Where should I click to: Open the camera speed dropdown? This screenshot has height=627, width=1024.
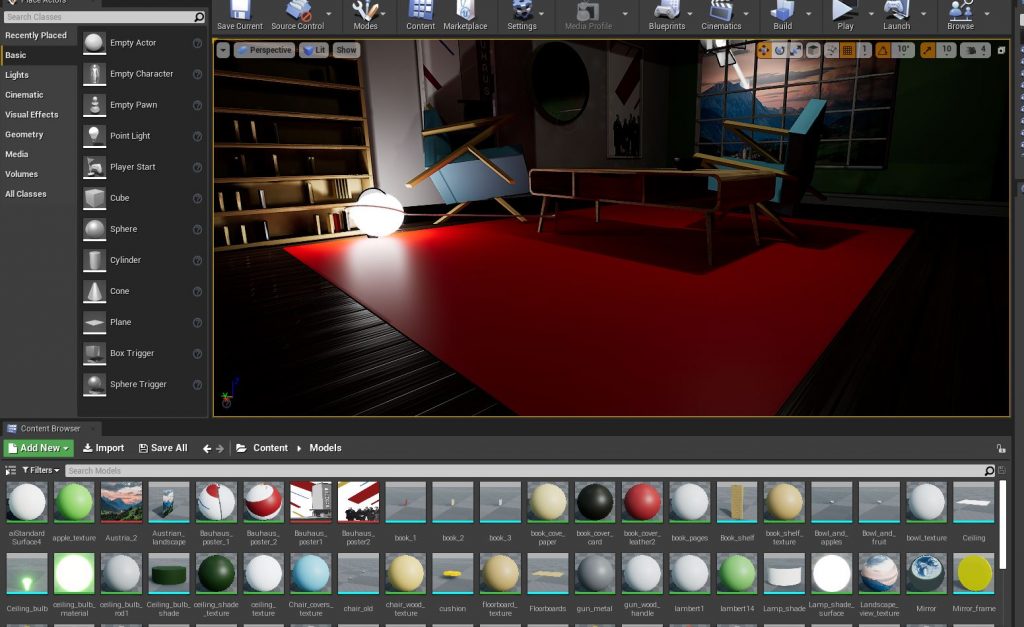976,50
